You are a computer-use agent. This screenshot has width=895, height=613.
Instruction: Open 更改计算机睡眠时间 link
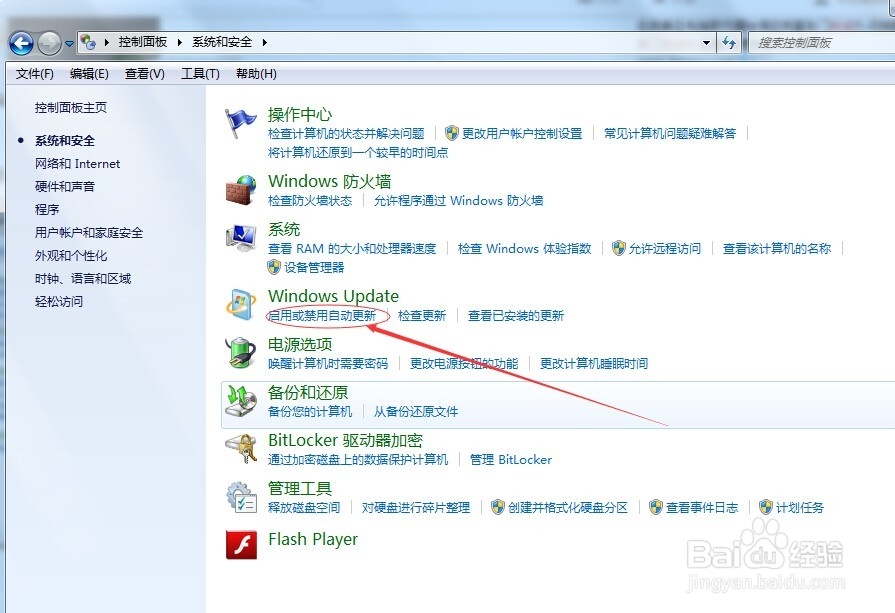tap(594, 364)
